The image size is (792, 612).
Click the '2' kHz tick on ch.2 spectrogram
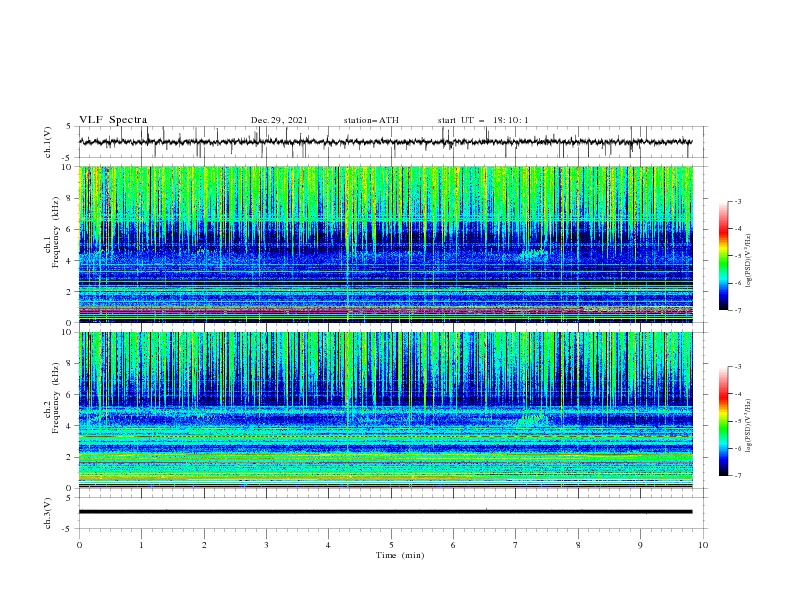pos(70,457)
